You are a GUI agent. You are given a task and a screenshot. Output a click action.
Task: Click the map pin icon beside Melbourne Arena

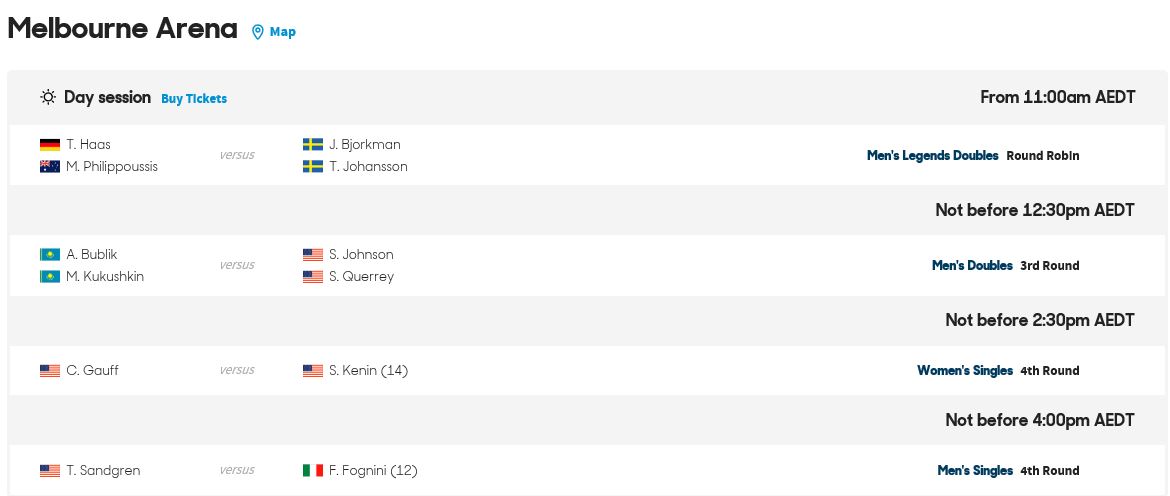point(257,32)
